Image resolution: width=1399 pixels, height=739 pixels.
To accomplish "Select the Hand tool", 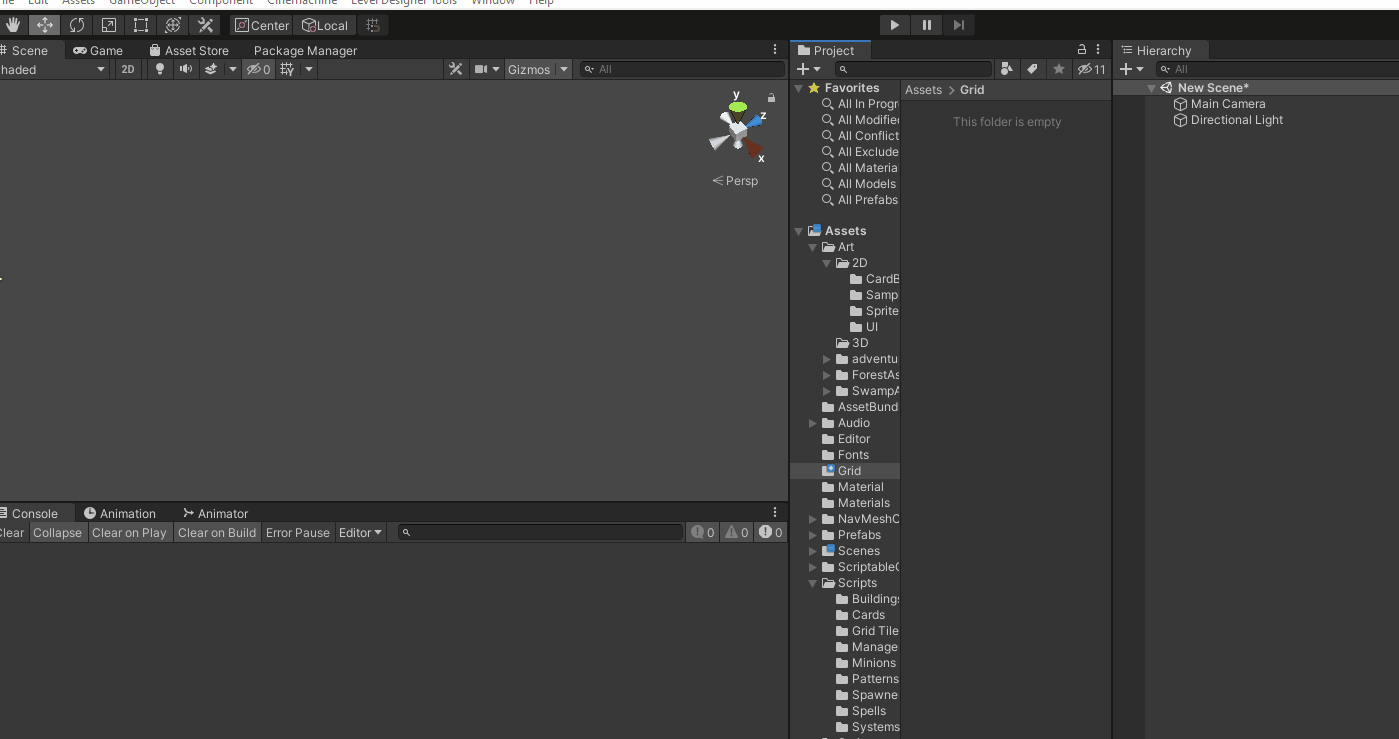I will pyautogui.click(x=13, y=25).
